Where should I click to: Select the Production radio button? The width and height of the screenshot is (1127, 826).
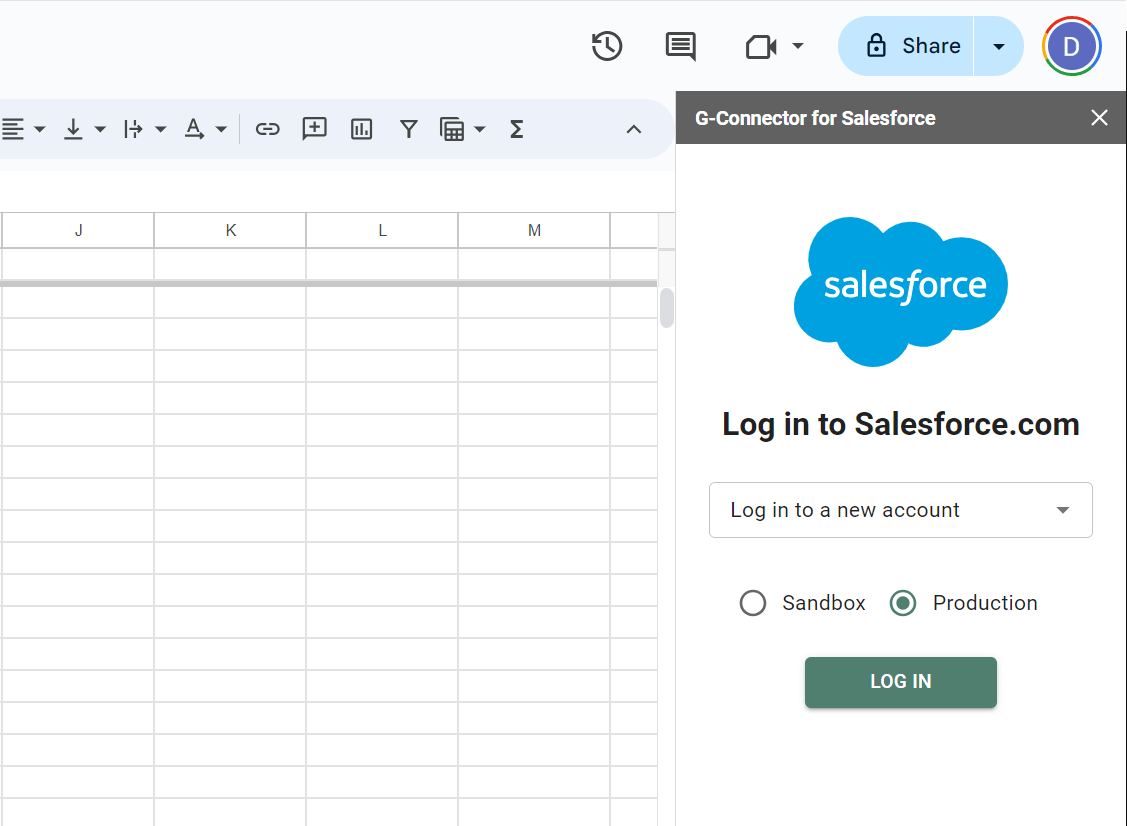tap(903, 602)
